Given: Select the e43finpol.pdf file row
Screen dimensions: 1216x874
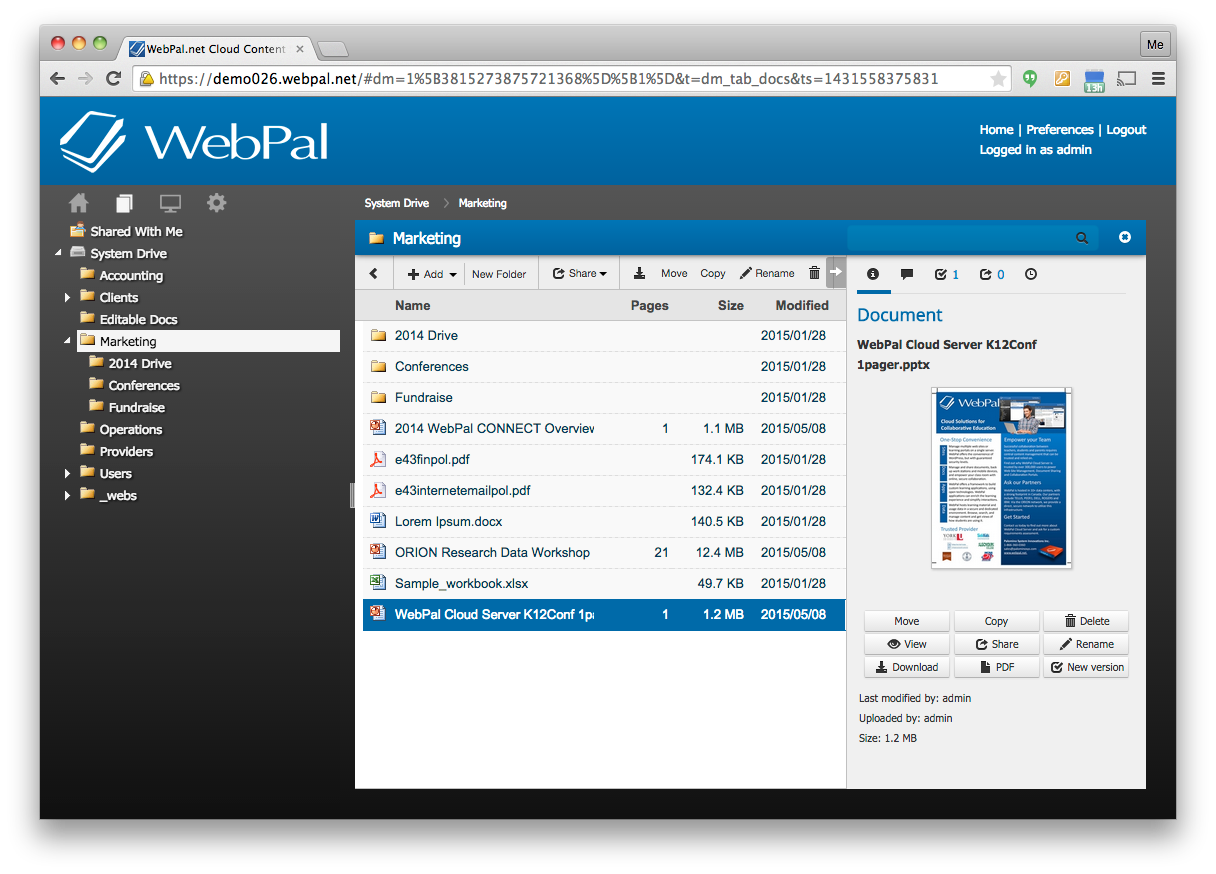Looking at the screenshot, I should click(604, 459).
